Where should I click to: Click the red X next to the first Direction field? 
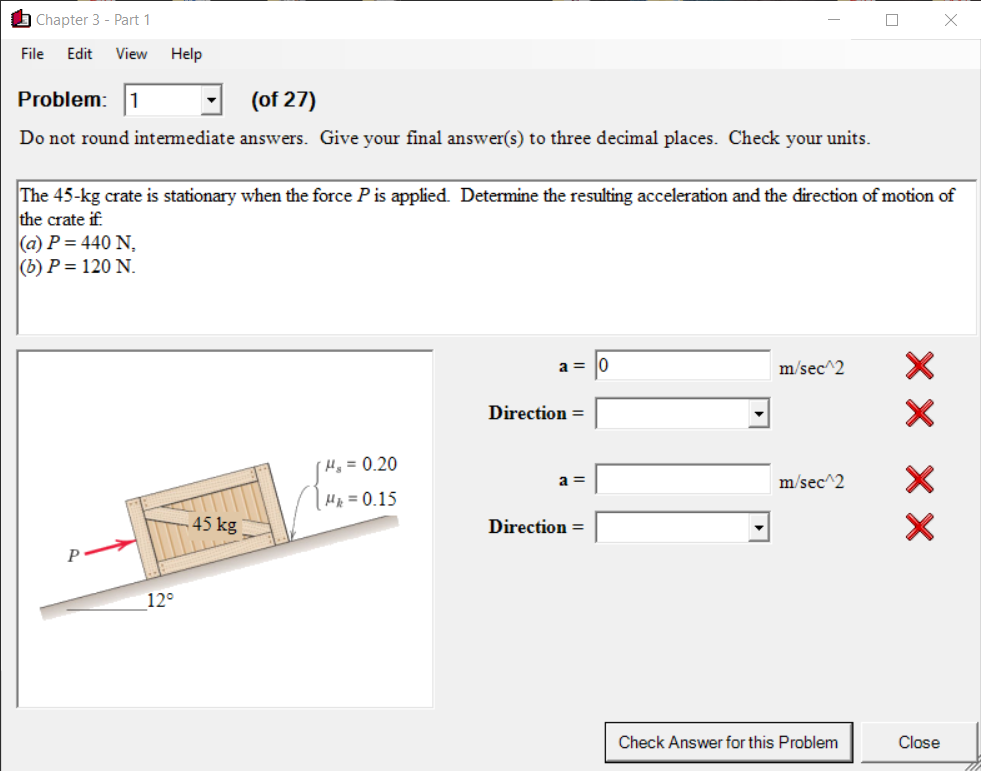(918, 413)
